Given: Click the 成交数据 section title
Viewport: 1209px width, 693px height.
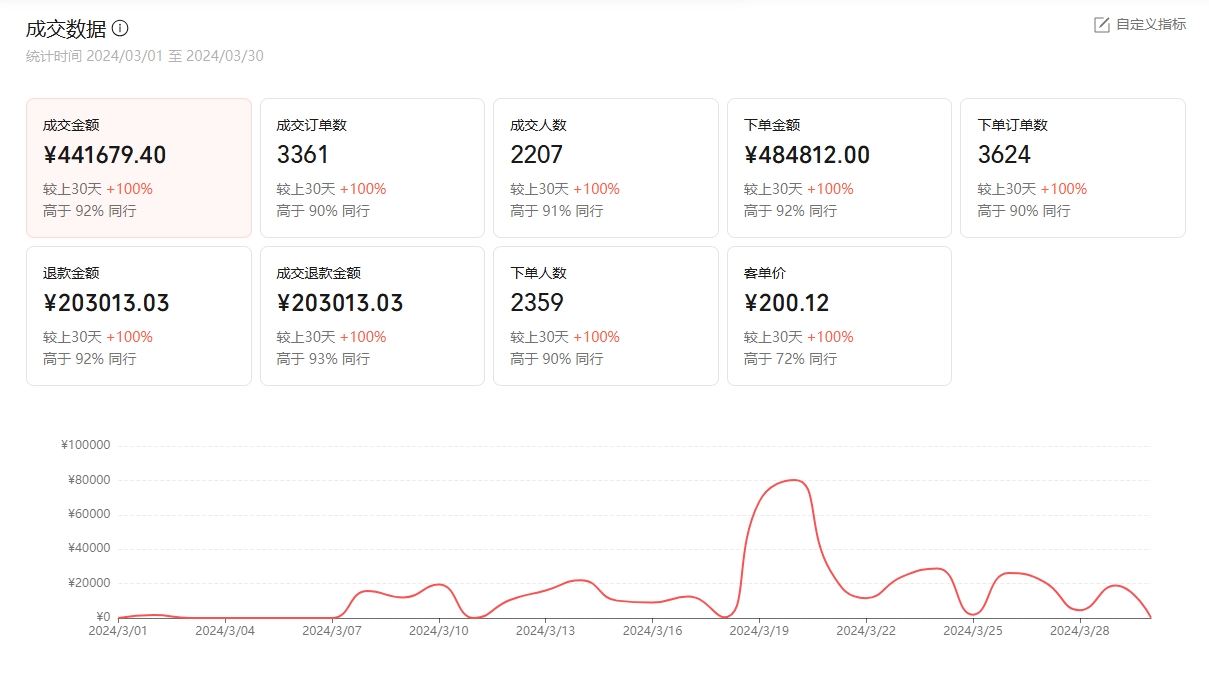Looking at the screenshot, I should 66,29.
